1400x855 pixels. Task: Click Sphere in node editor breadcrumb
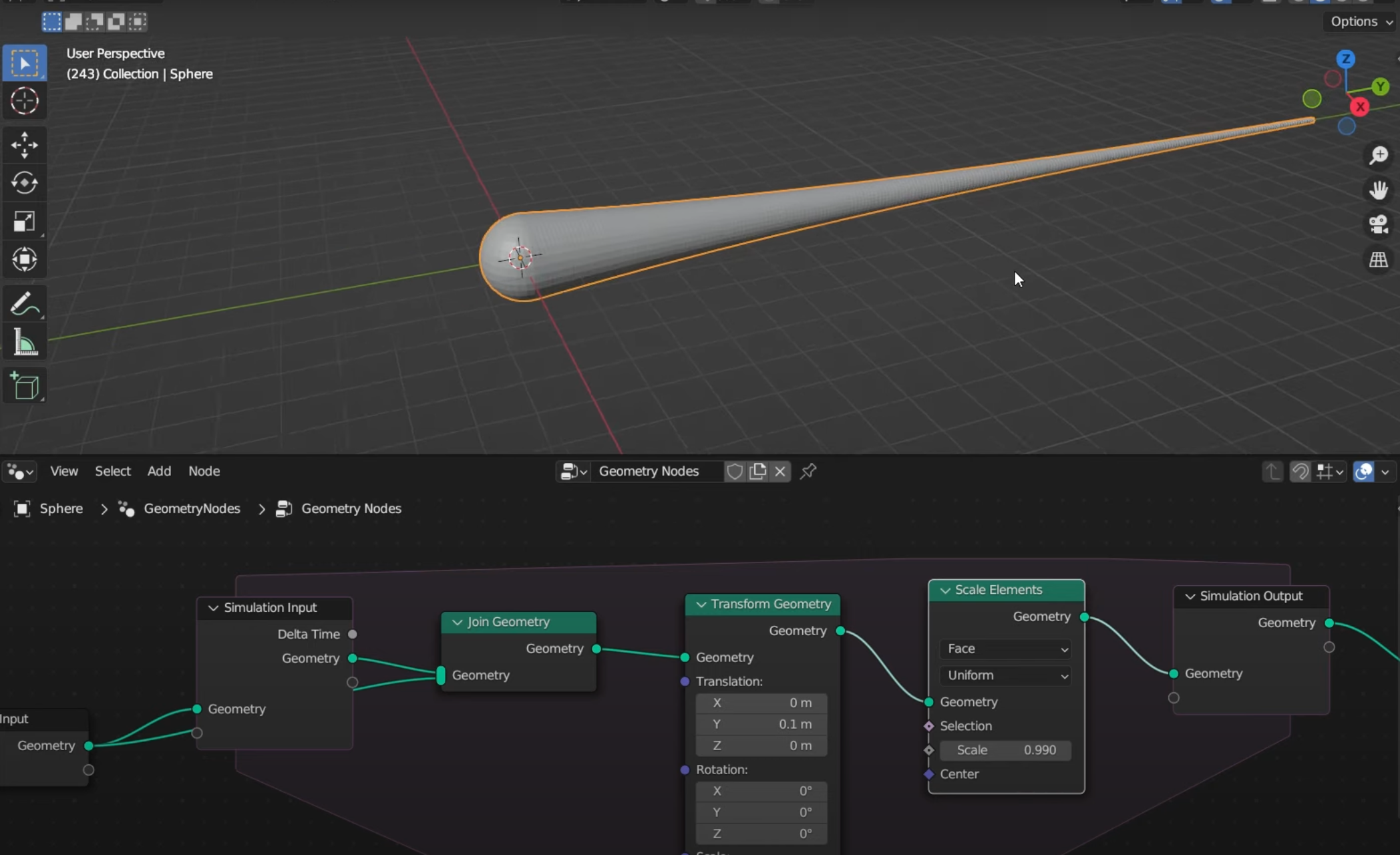(x=61, y=509)
